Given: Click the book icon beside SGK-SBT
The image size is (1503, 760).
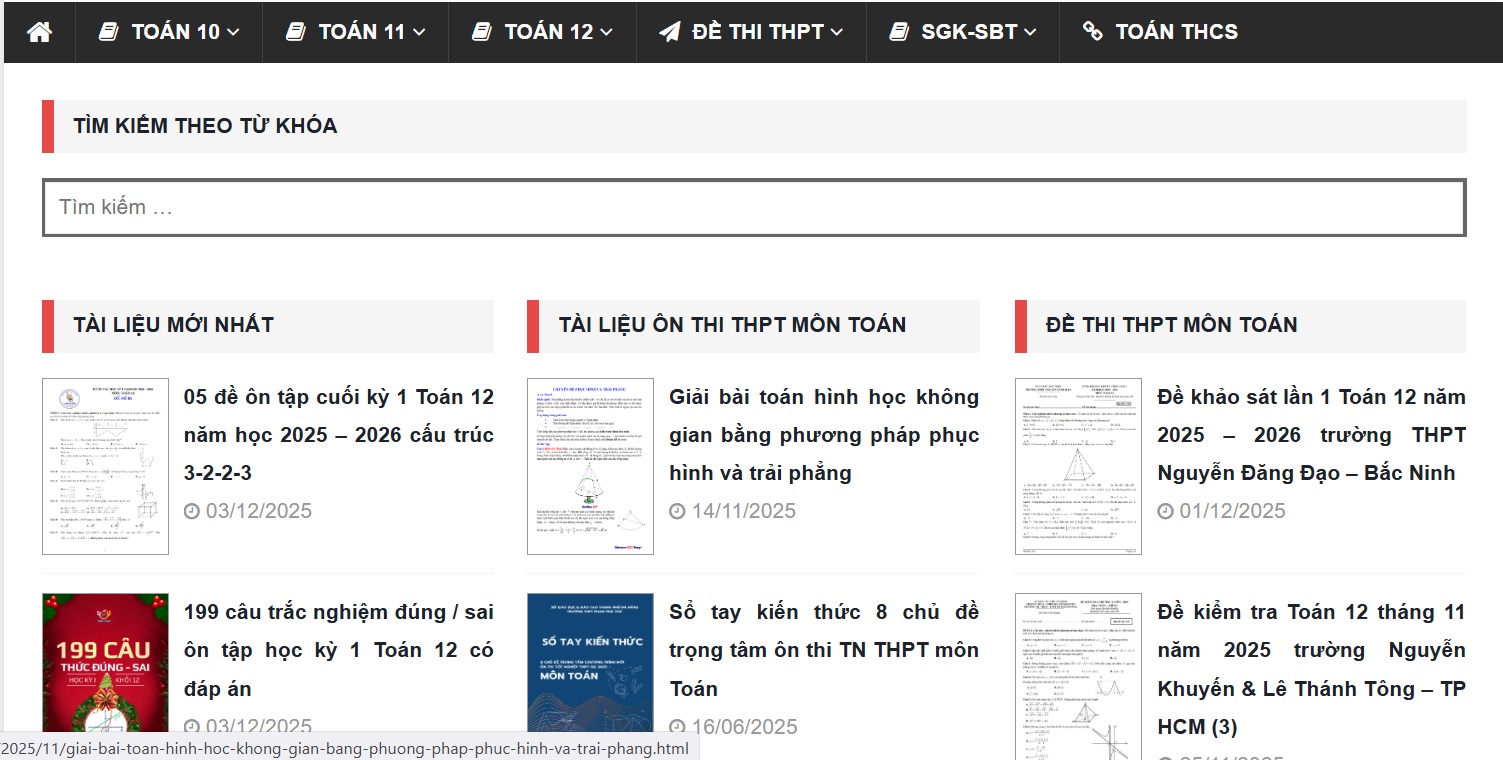Looking at the screenshot, I should [x=899, y=32].
